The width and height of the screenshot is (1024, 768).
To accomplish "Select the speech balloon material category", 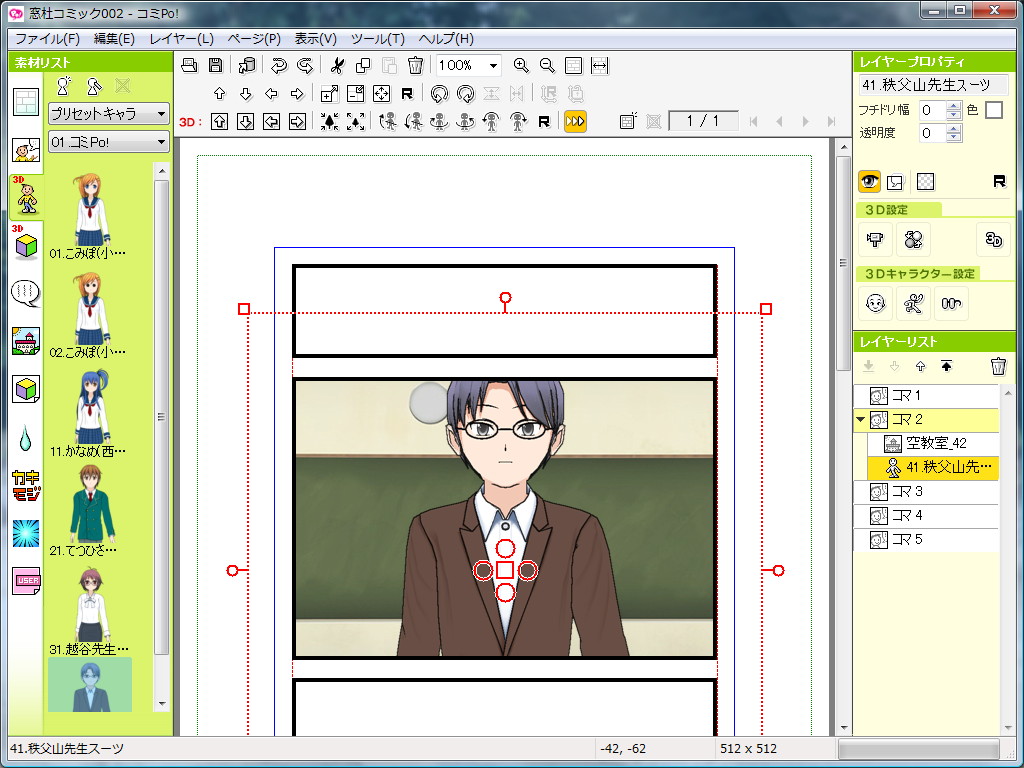I will [x=26, y=293].
